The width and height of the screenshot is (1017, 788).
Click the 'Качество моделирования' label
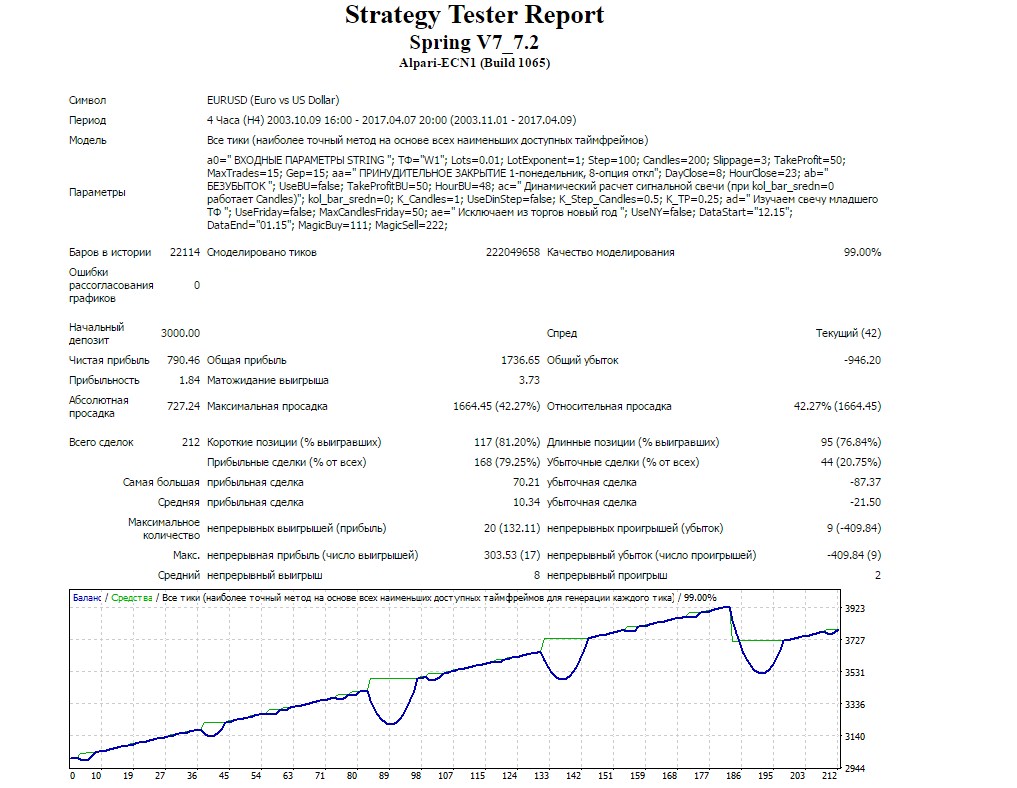(610, 252)
